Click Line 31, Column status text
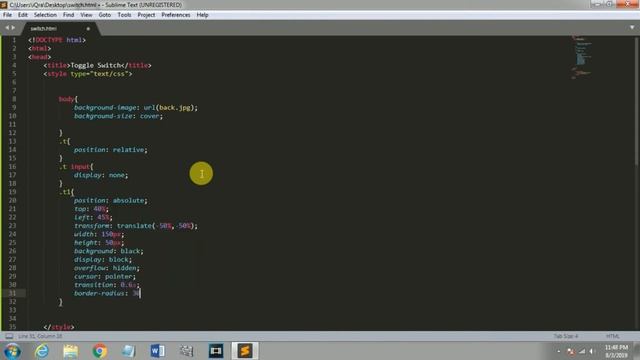 point(40,336)
